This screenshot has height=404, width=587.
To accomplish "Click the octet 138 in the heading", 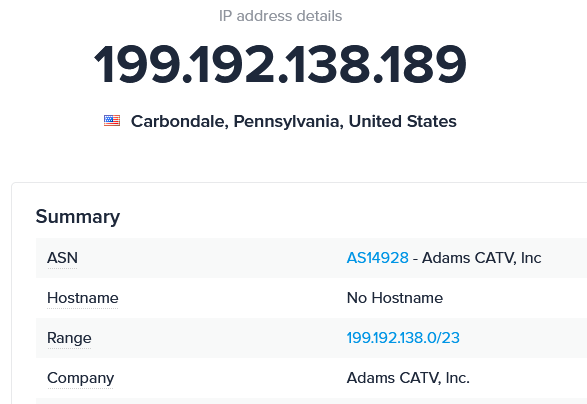I will (x=330, y=64).
